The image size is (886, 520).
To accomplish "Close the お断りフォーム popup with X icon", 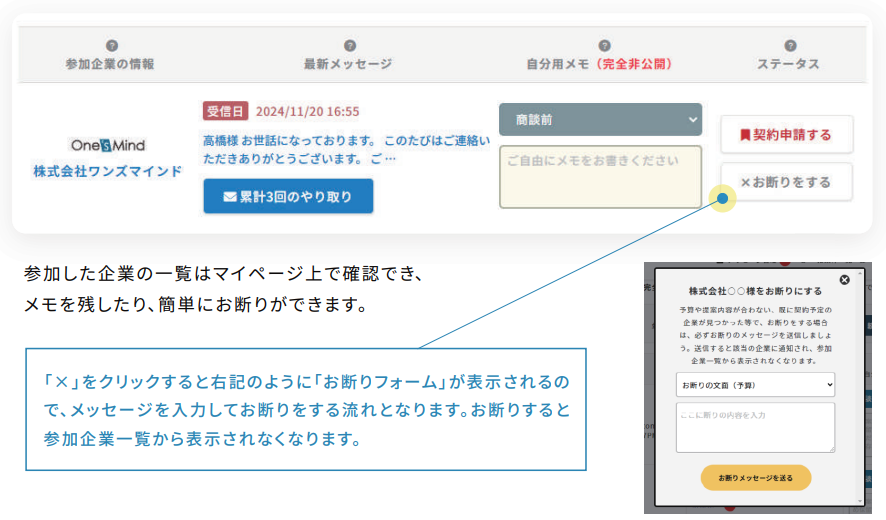I will [x=844, y=280].
